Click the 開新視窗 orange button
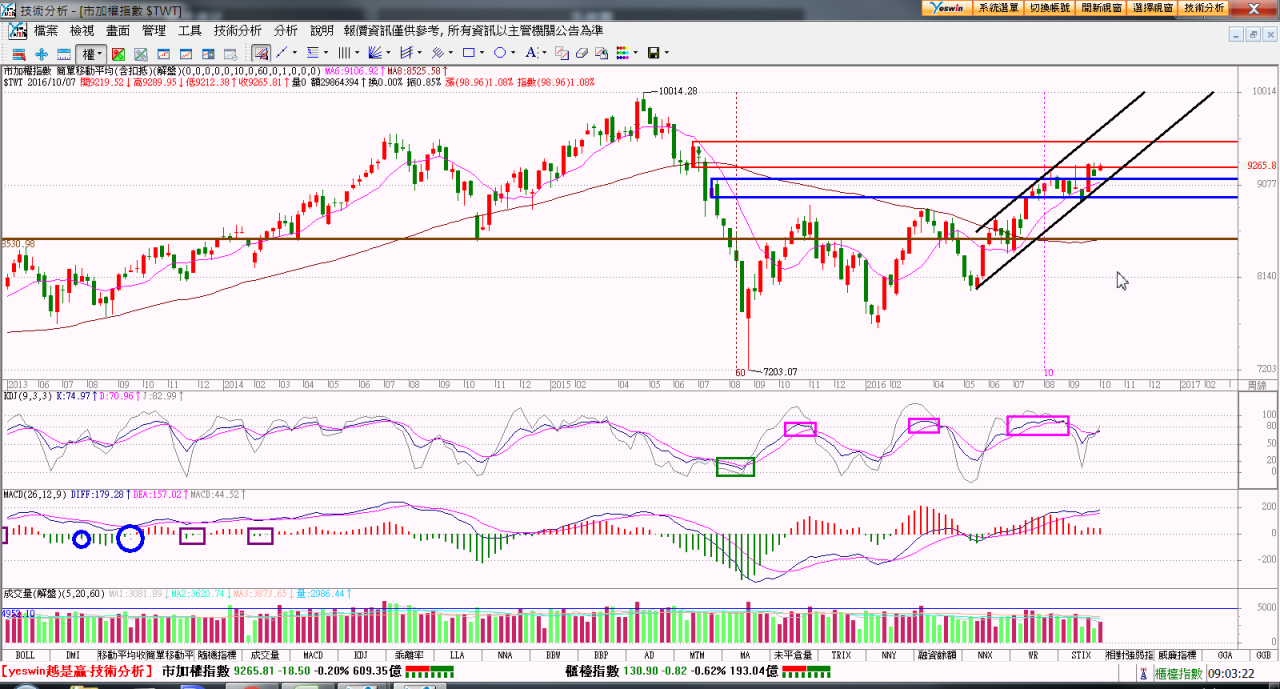The width and height of the screenshot is (1280, 689). coord(1101,7)
